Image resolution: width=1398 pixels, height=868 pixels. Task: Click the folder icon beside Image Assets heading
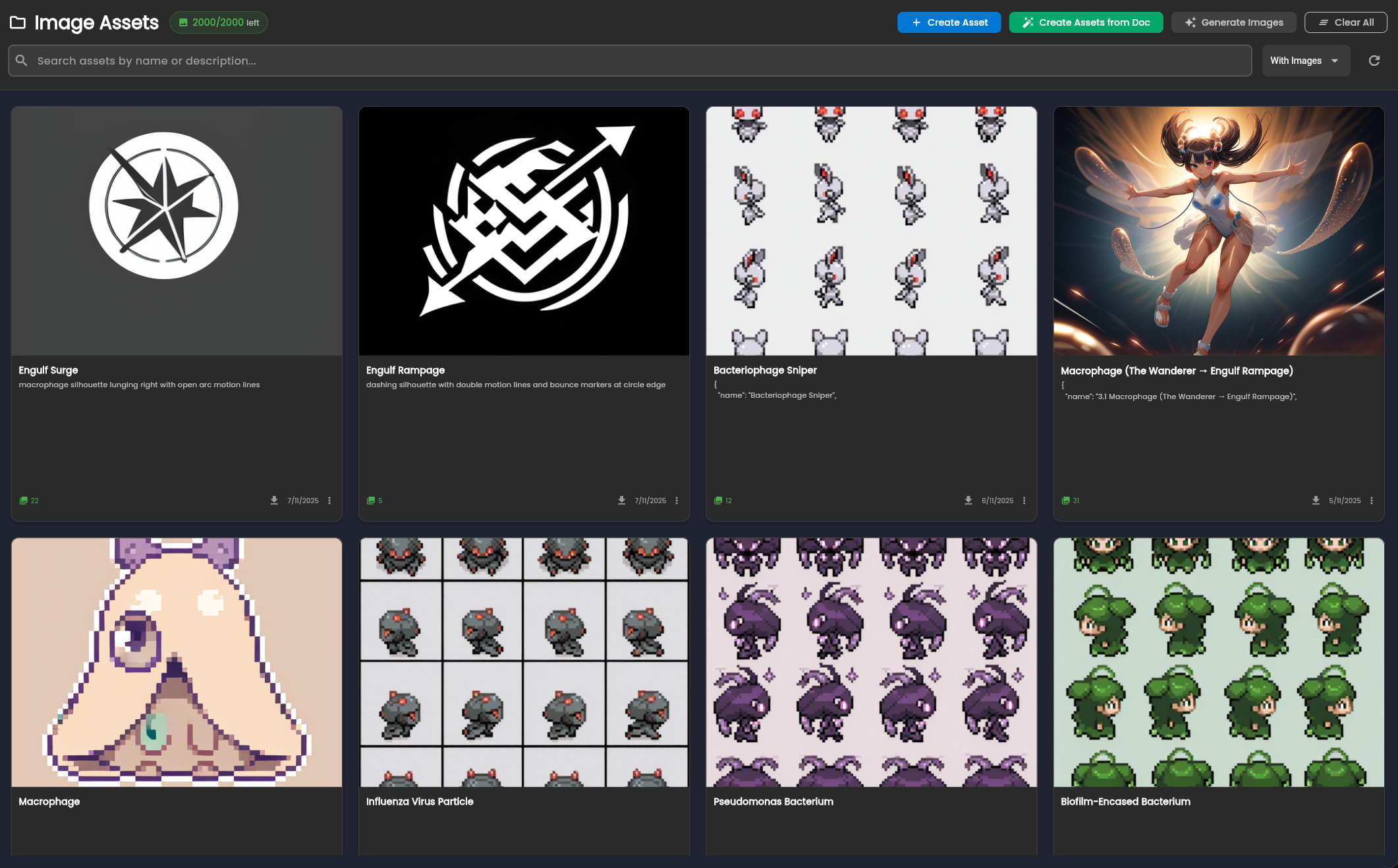pos(18,22)
